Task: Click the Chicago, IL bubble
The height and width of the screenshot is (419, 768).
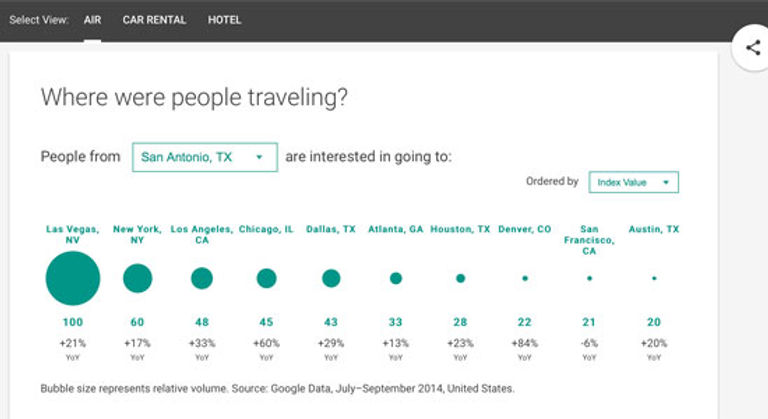Action: (x=266, y=278)
